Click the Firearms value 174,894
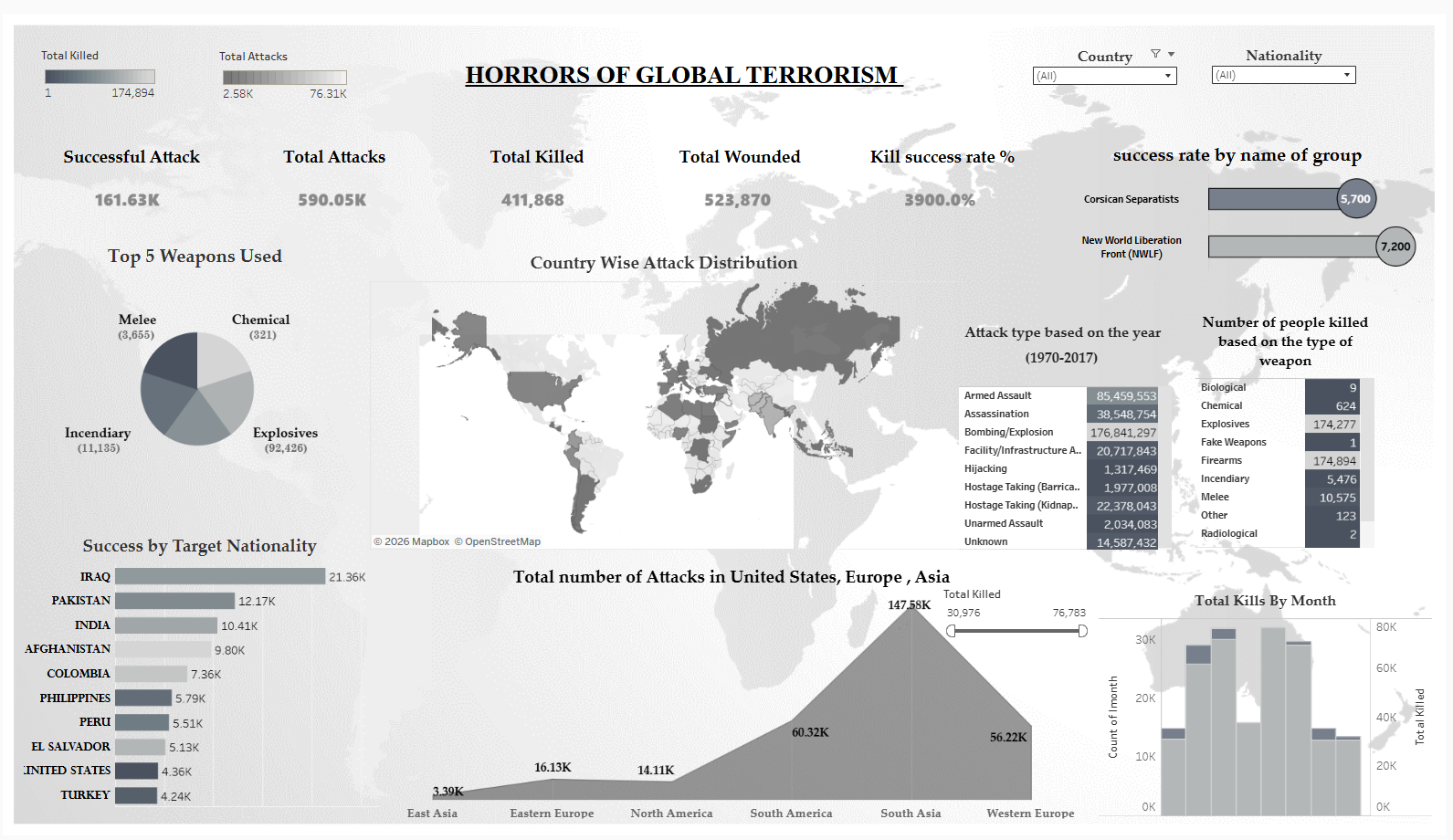Image resolution: width=1453 pixels, height=840 pixels. coord(1332,461)
